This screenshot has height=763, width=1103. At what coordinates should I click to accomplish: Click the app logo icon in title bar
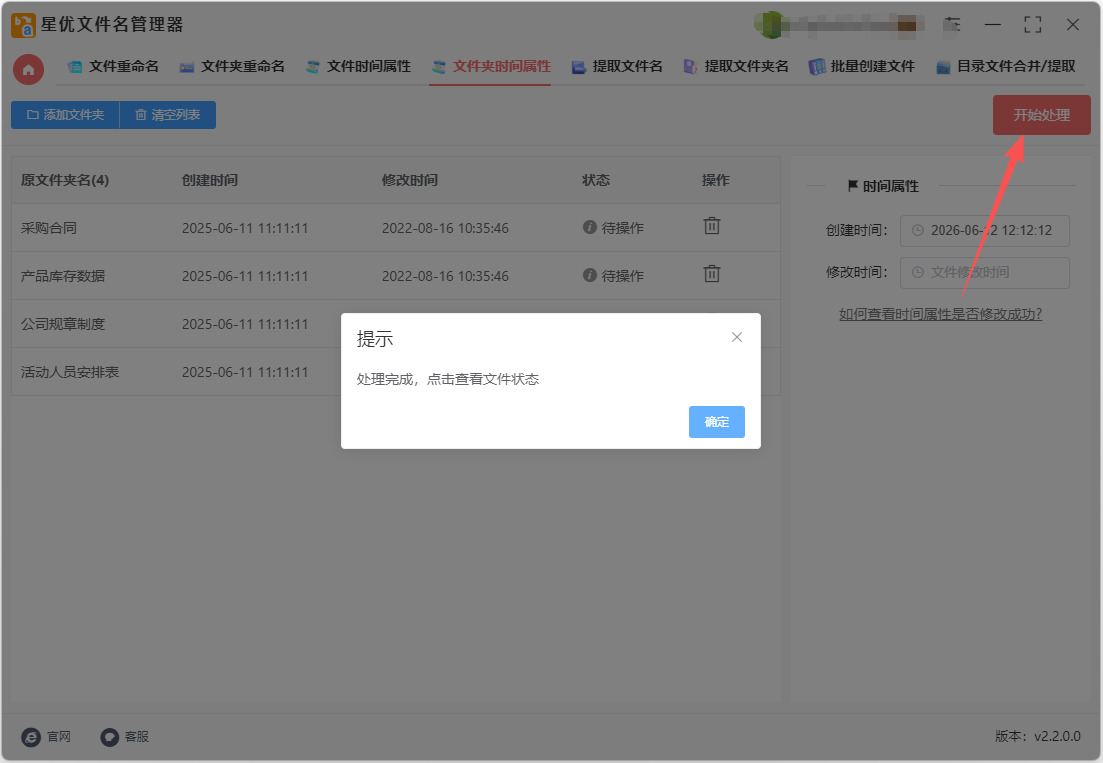[23, 25]
